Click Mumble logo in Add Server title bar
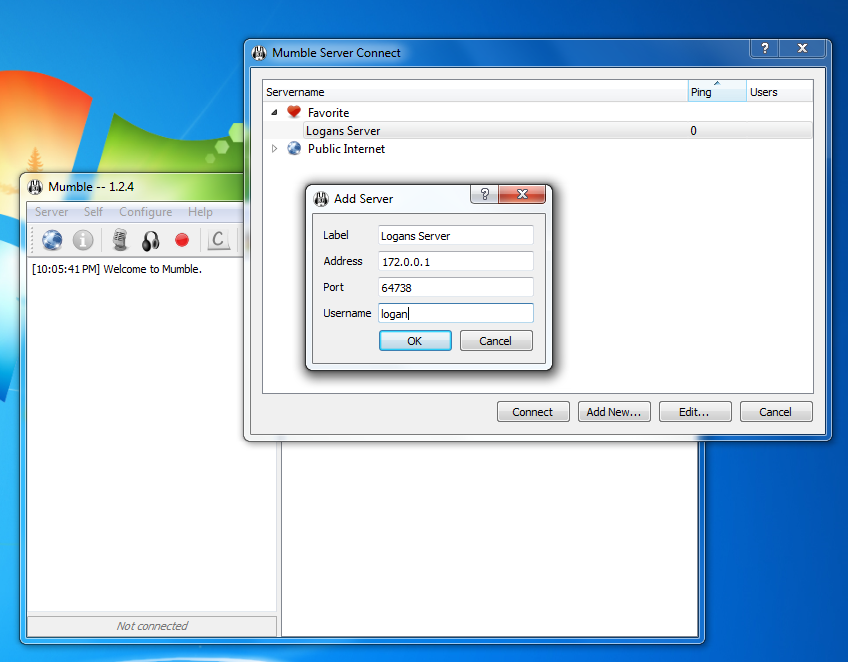Screen dimensions: 848x662 (321, 199)
